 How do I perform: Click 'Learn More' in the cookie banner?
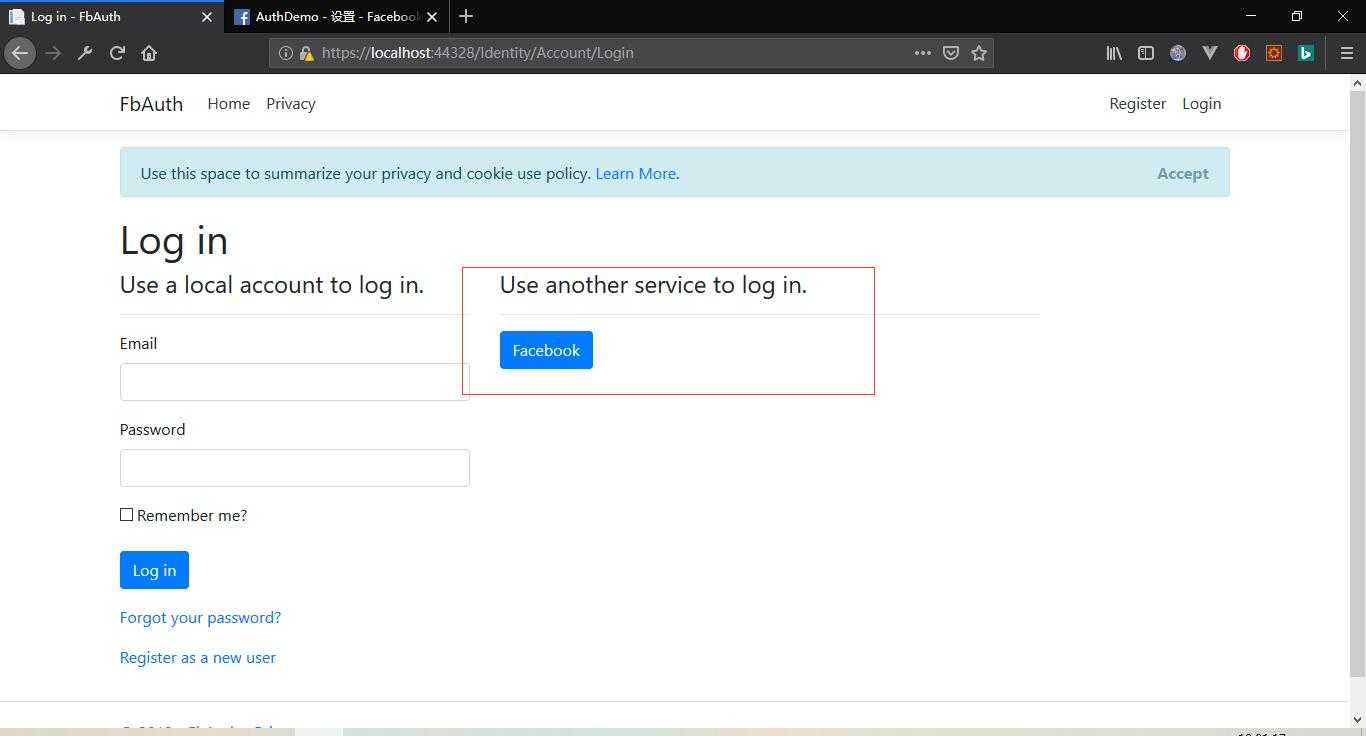[x=636, y=173]
